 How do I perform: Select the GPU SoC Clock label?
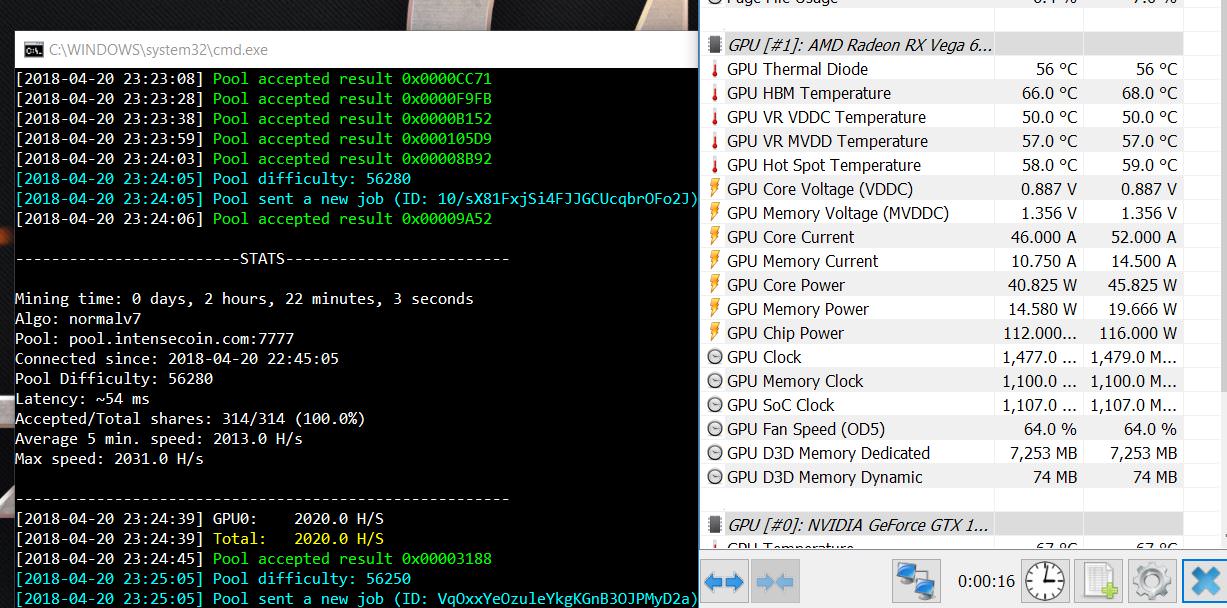(781, 405)
